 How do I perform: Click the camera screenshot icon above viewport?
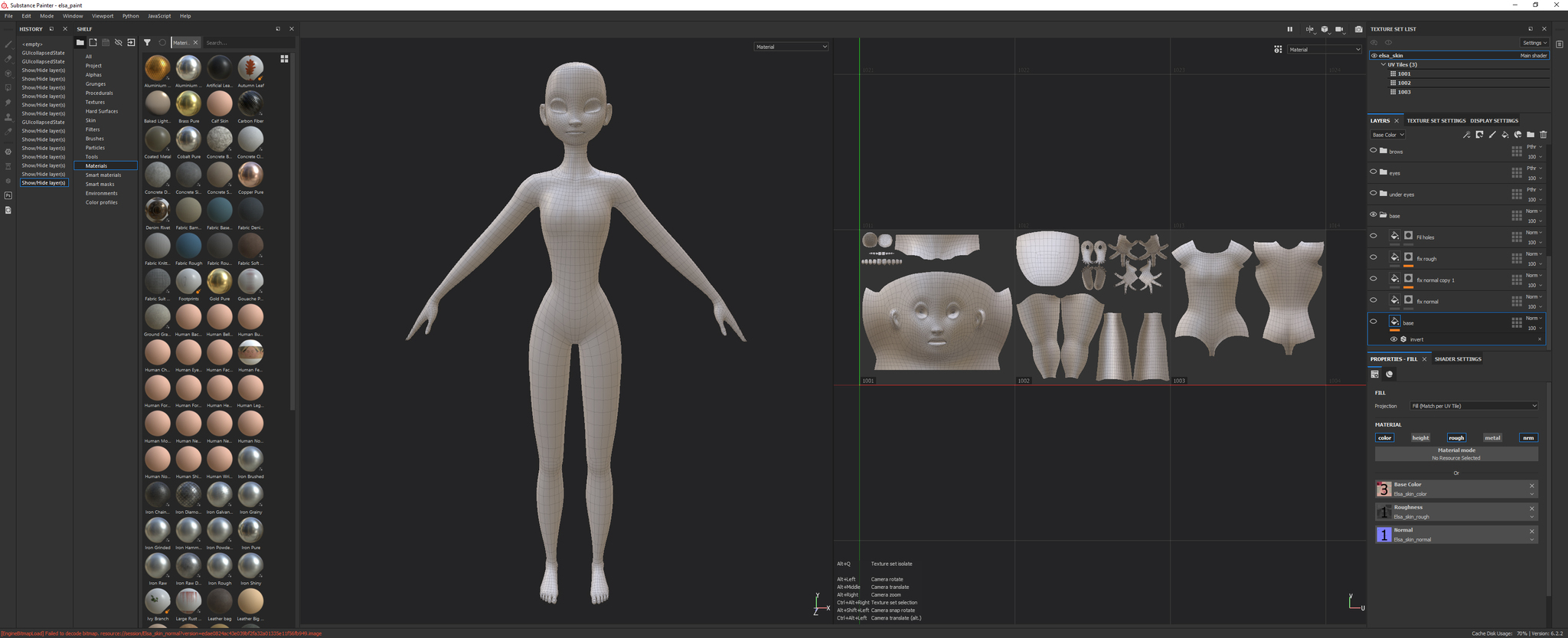[1358, 29]
